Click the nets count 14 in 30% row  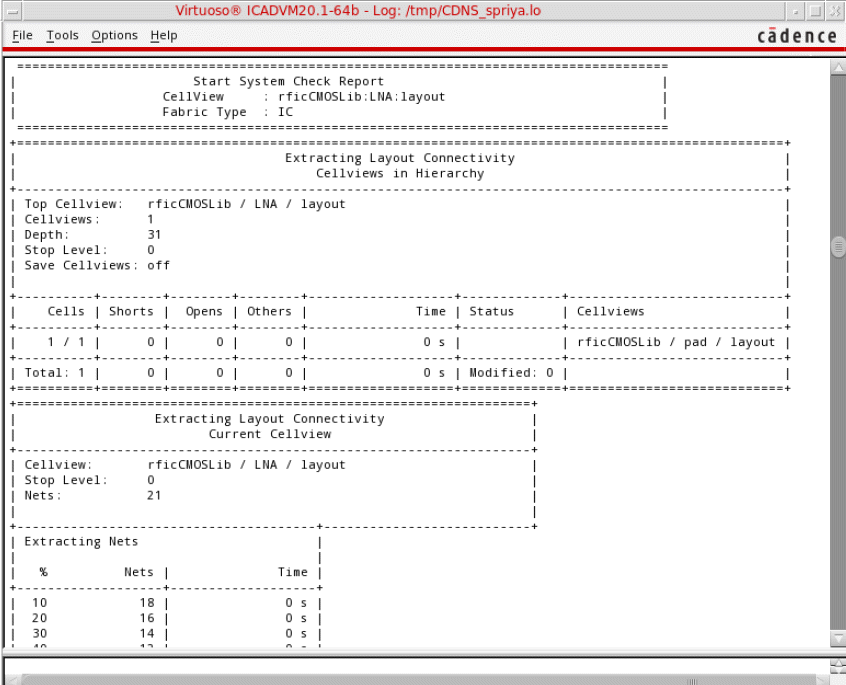pyautogui.click(x=147, y=634)
